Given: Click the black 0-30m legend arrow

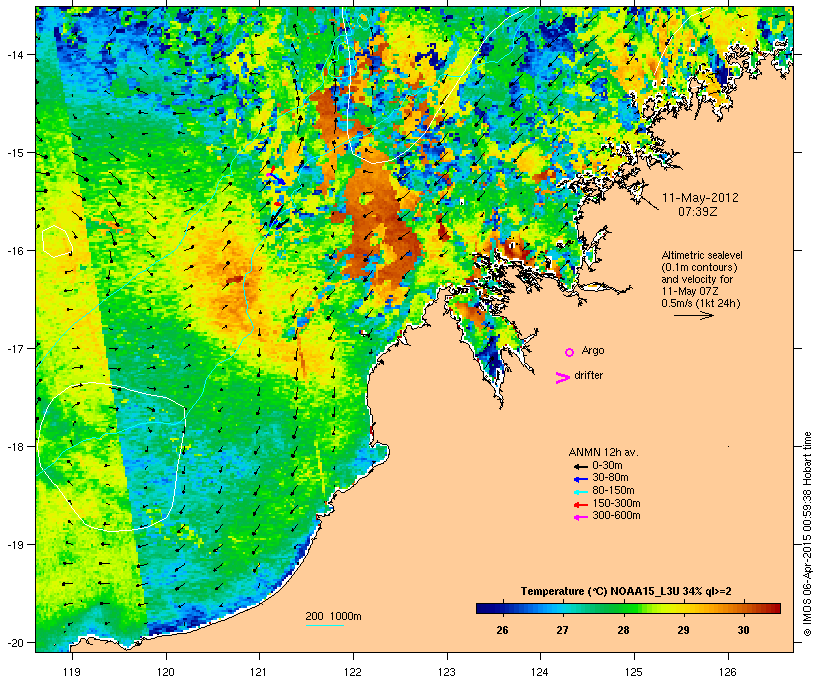Looking at the screenshot, I should [581, 466].
